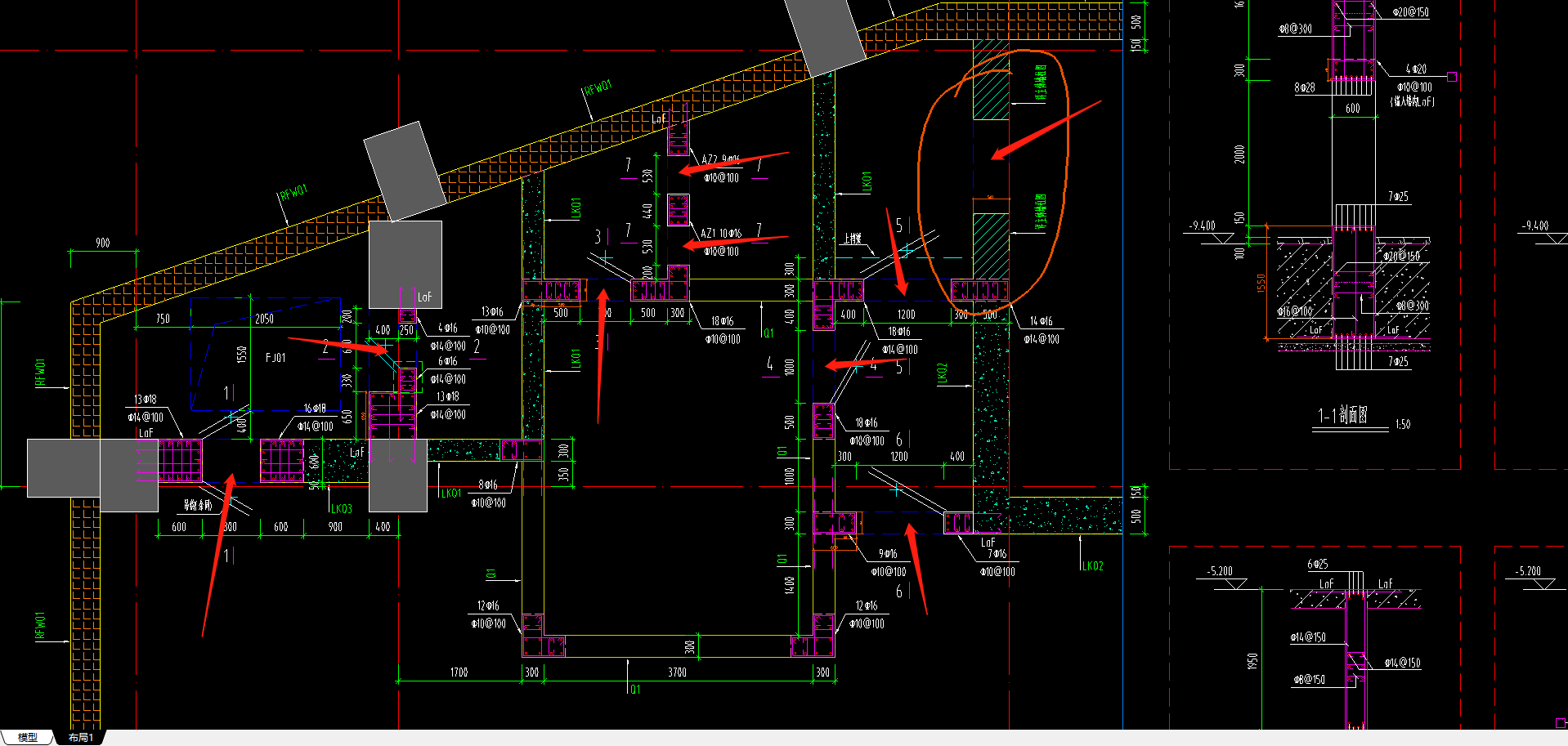Select the 6Φ25 annotation in lower section
Image resolution: width=1568 pixels, height=746 pixels.
[x=1317, y=564]
